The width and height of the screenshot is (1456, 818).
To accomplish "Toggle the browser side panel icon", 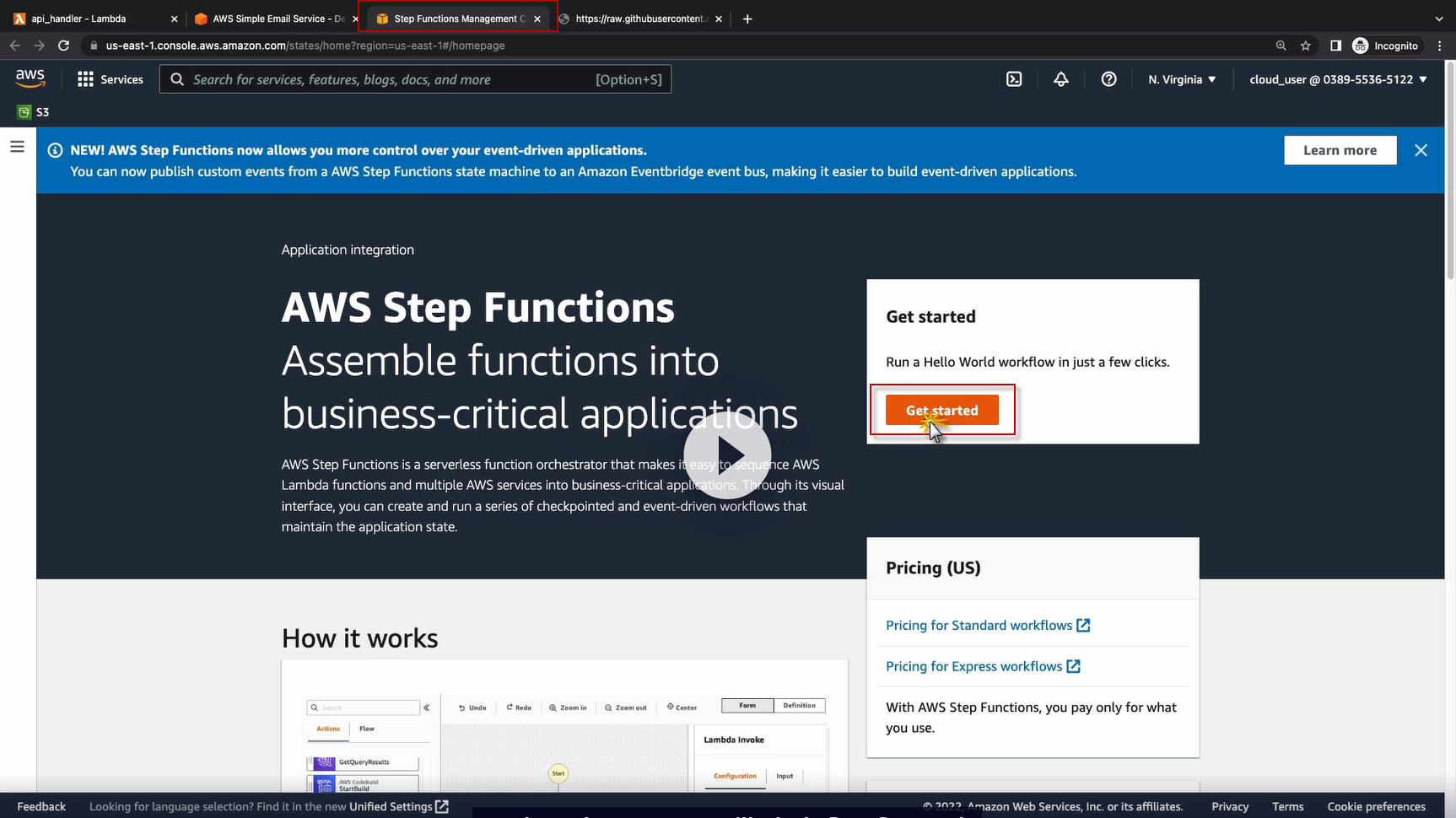I will pos(1335,46).
